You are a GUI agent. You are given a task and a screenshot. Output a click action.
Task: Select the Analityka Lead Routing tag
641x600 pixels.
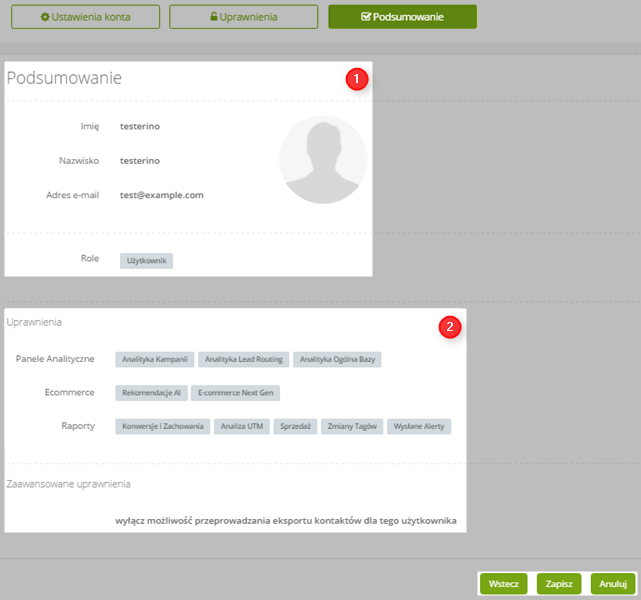tap(244, 359)
